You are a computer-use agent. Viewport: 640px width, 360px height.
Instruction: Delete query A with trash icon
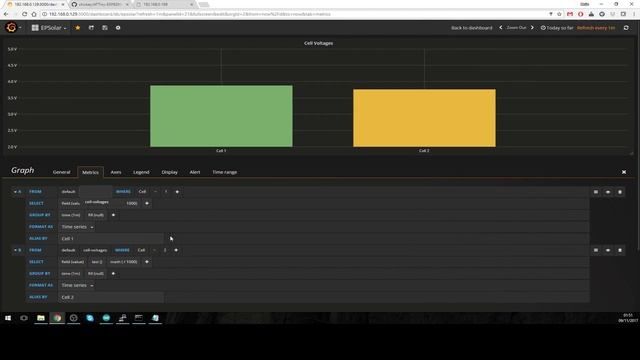coord(620,192)
